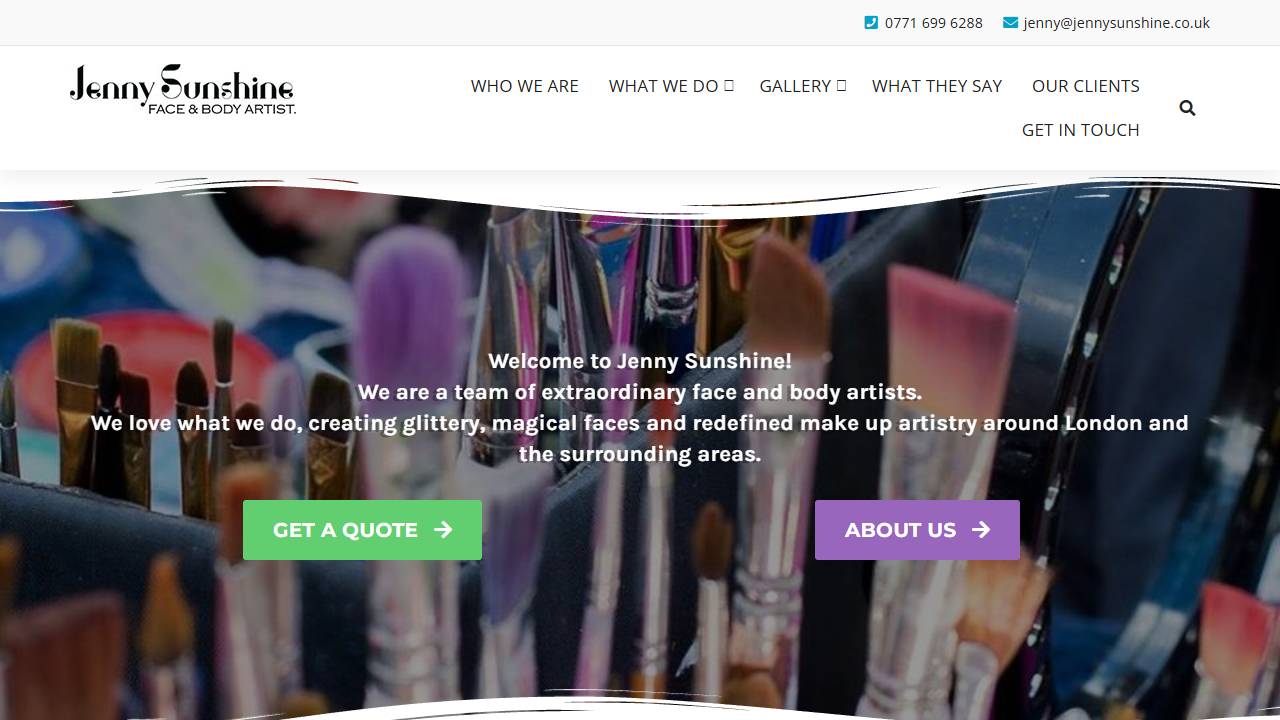
Task: Click the search magnifier icon
Action: pyautogui.click(x=1187, y=108)
